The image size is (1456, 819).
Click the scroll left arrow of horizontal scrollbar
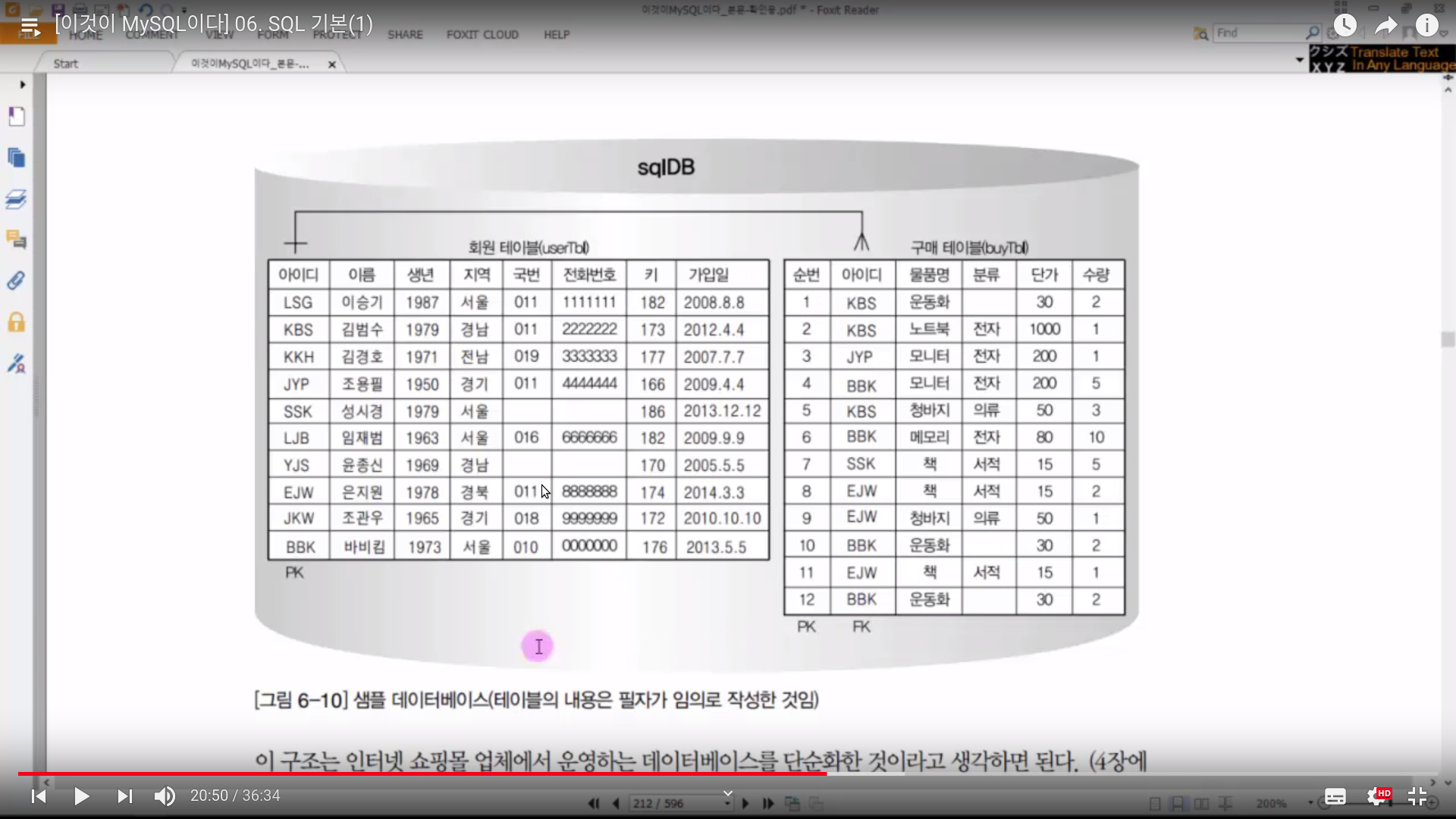pos(47,782)
